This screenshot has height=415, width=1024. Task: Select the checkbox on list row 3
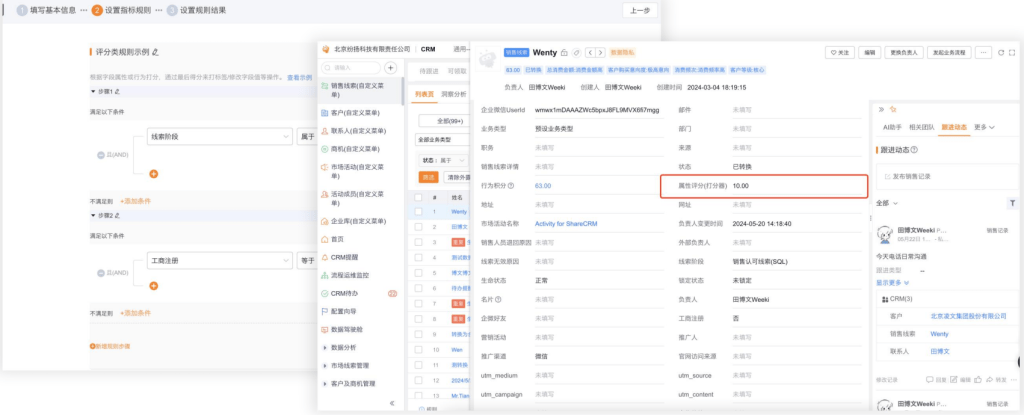tap(419, 241)
